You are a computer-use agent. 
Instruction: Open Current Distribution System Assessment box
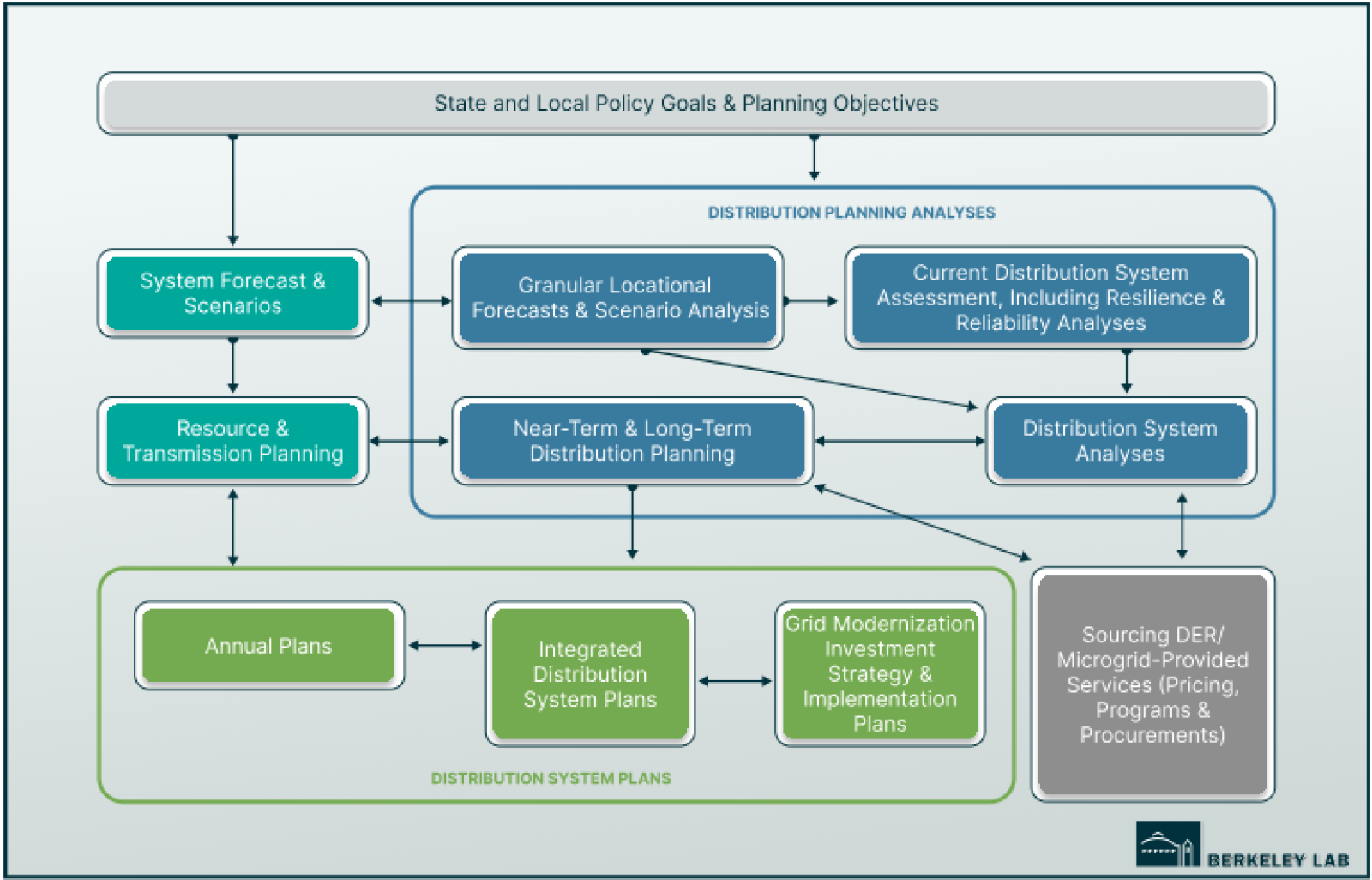point(1050,298)
